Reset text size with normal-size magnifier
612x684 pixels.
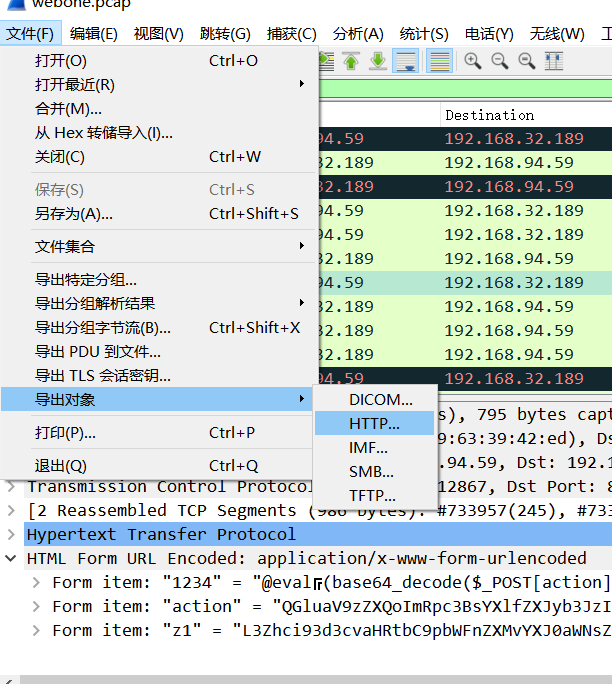click(x=527, y=61)
